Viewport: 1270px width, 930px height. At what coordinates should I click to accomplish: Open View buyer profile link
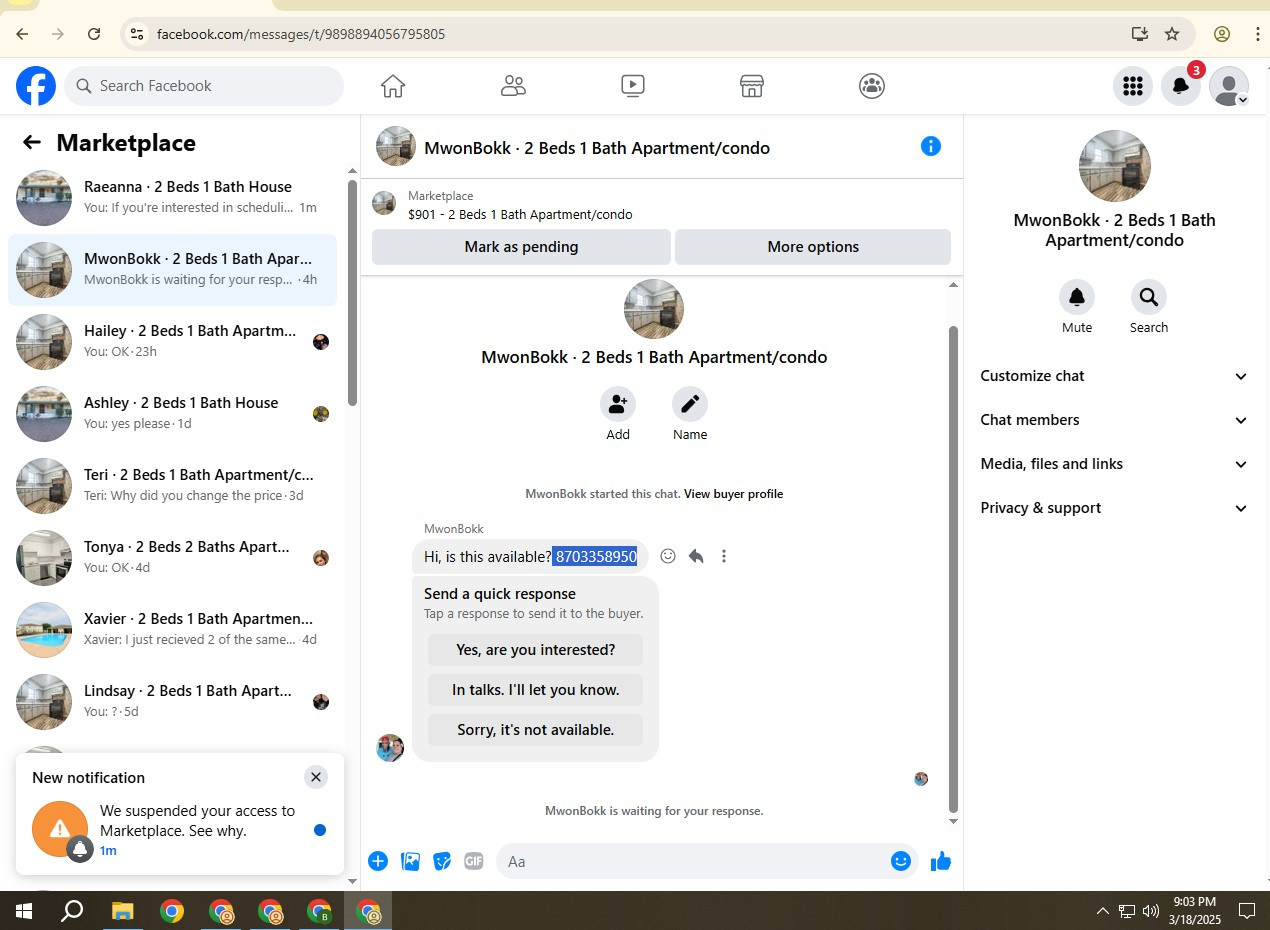733,494
